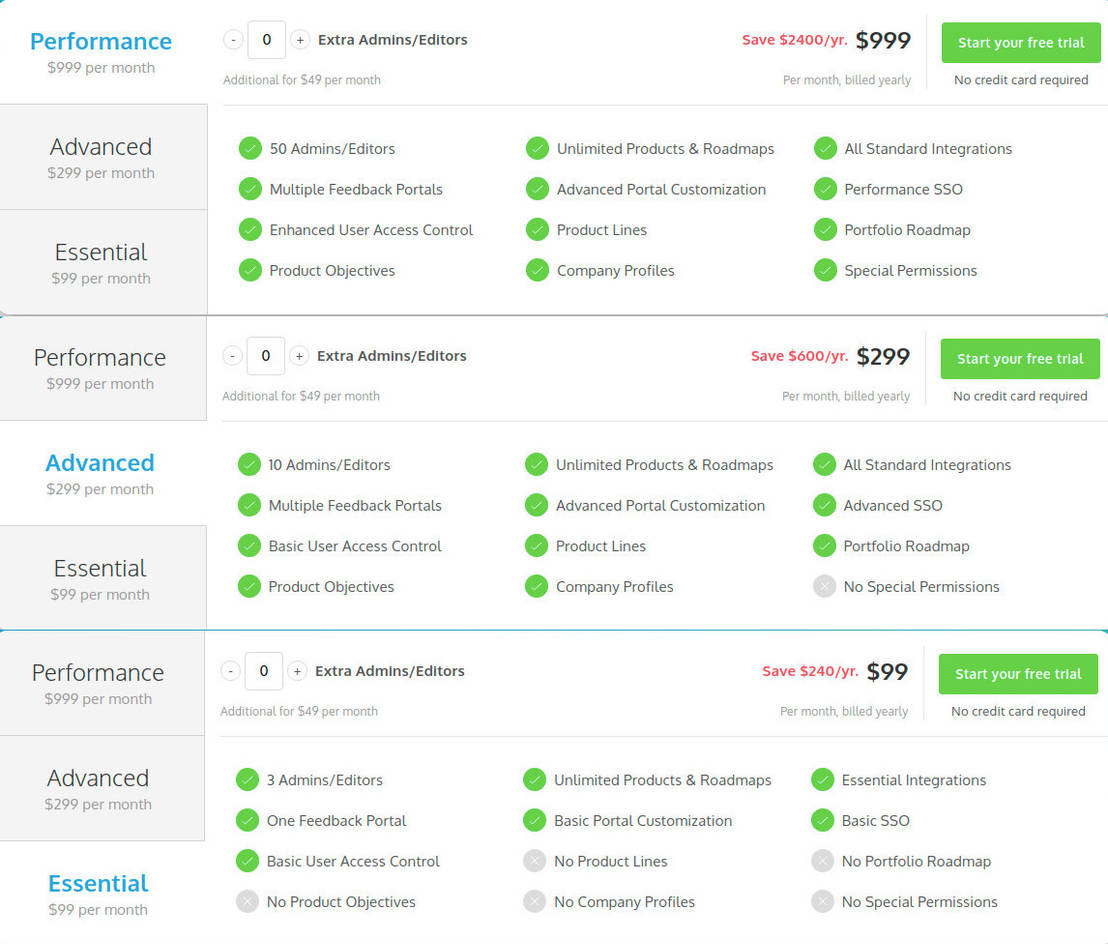Click the checkmark beside Unlimited Products & Roadmaps in $99 panel
1108x944 pixels.
(x=535, y=779)
